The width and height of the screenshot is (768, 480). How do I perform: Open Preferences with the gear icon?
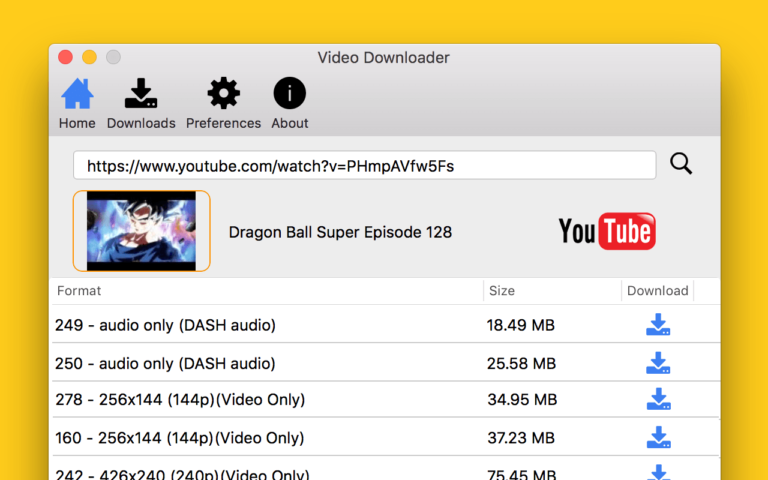click(x=223, y=103)
